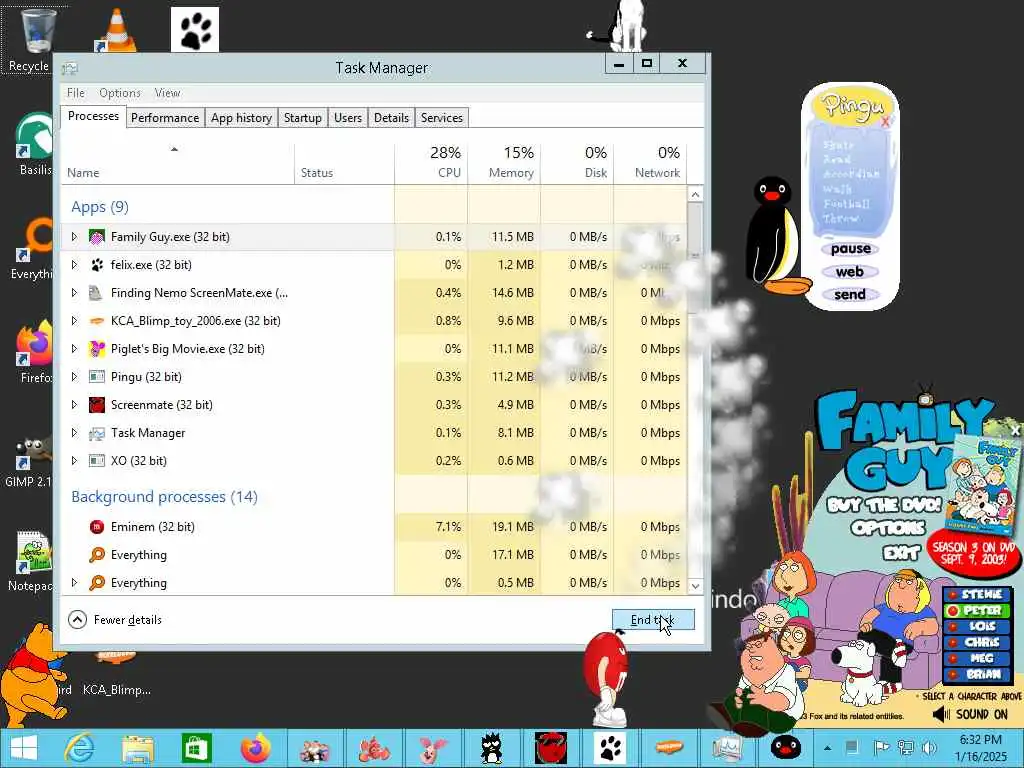
Task: Click the Firefox taskbar icon
Action: click(x=255, y=748)
